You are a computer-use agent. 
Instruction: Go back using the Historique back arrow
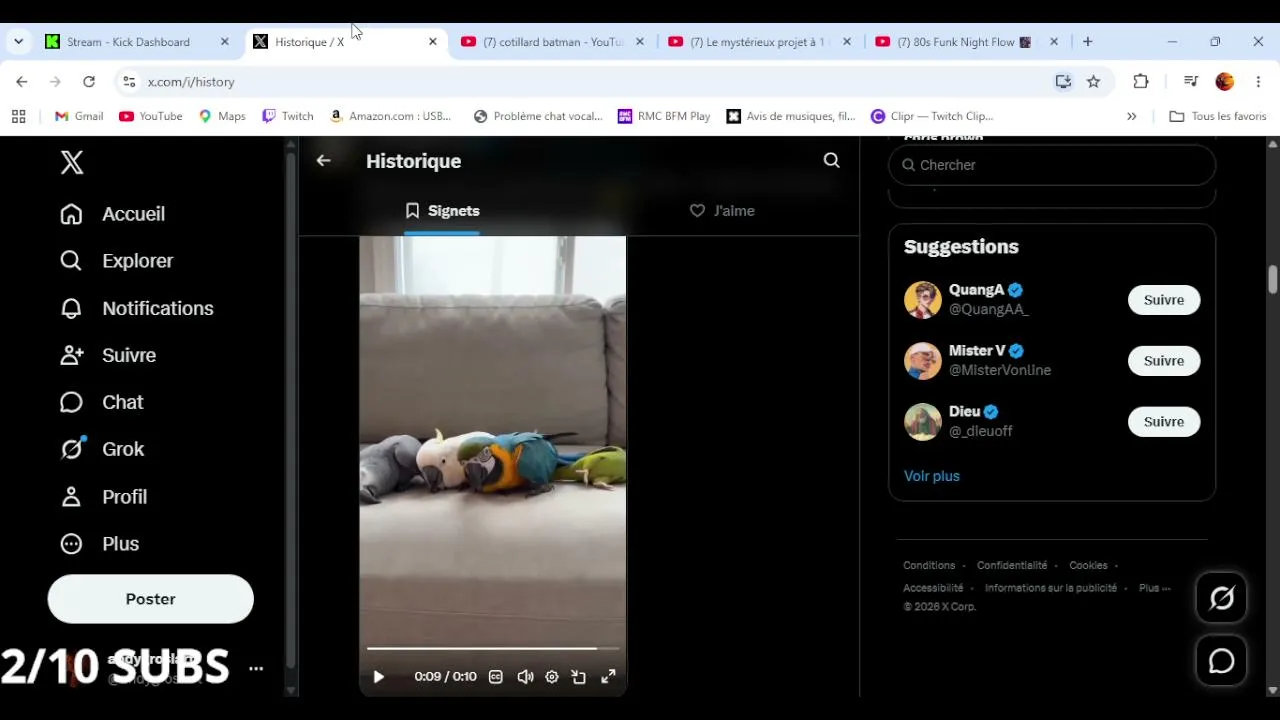click(323, 160)
